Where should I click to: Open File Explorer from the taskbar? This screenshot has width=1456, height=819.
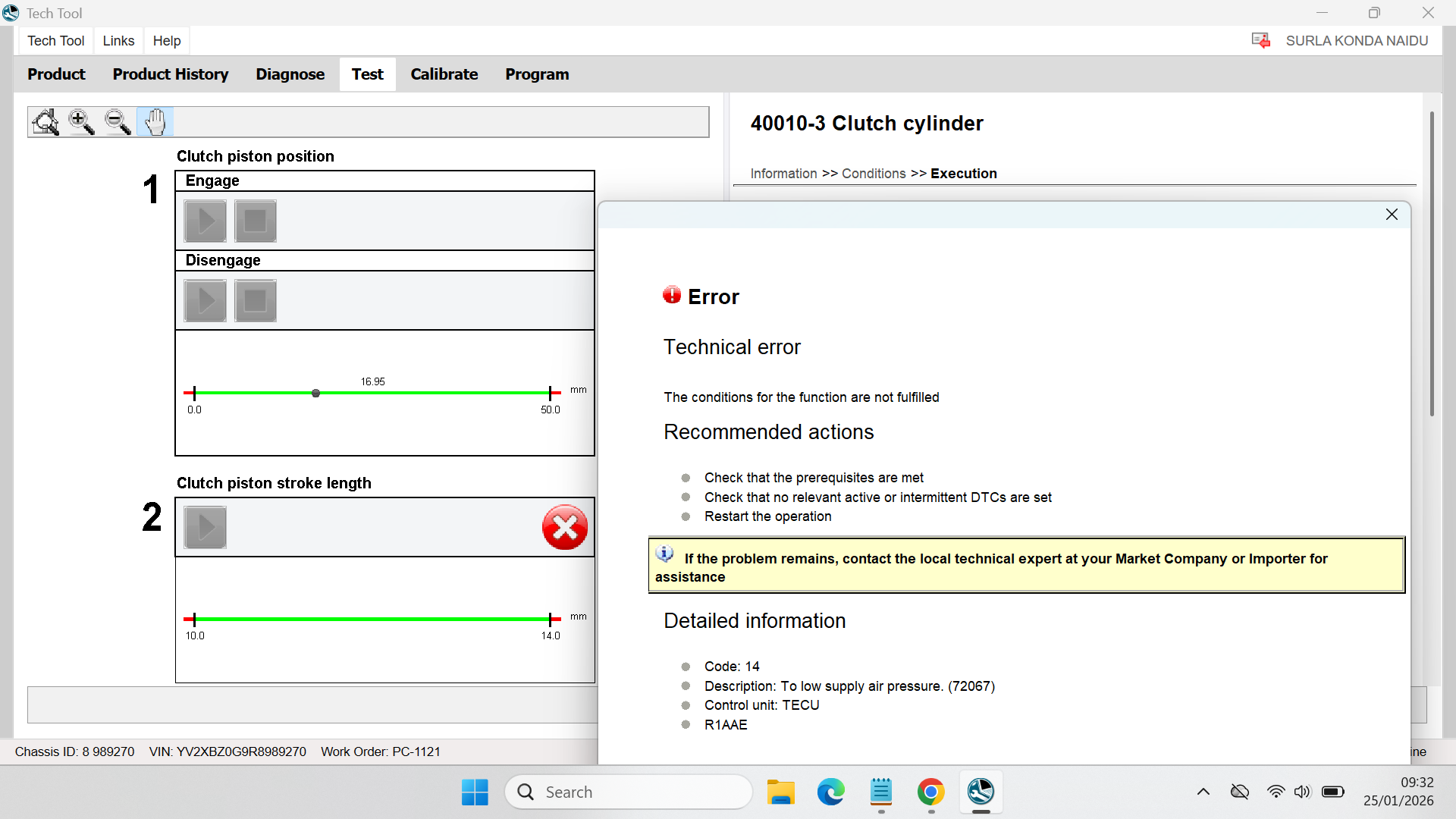click(780, 792)
